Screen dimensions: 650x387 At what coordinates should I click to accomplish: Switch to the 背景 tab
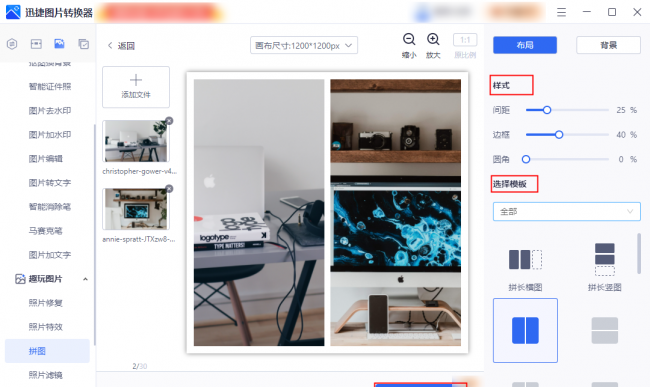(608, 45)
